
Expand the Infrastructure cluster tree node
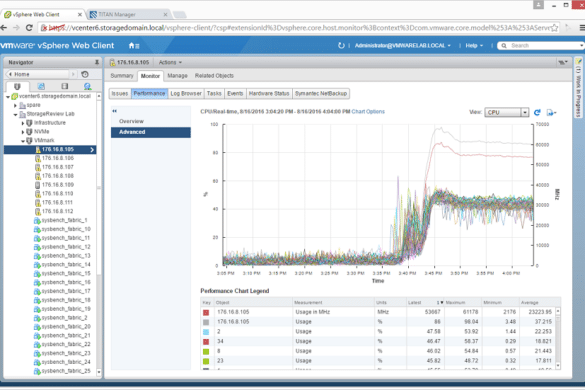(23, 123)
